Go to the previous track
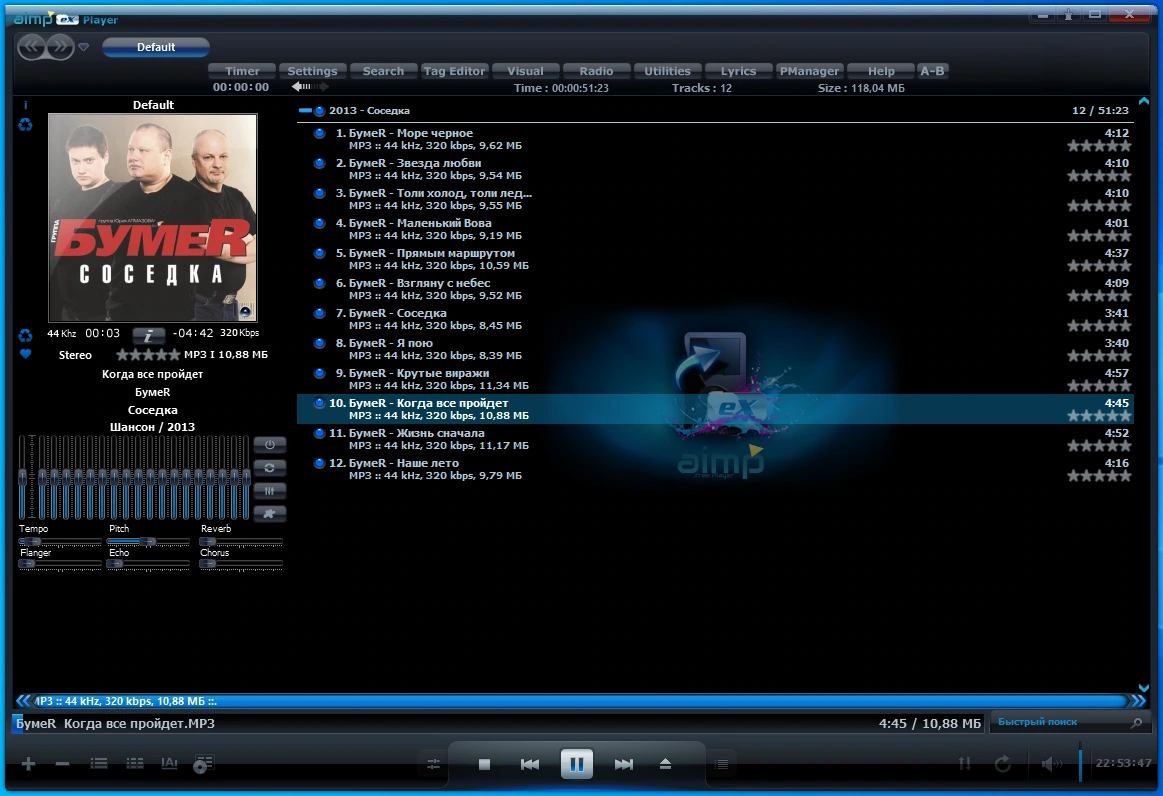The width and height of the screenshot is (1163, 796). (x=530, y=764)
